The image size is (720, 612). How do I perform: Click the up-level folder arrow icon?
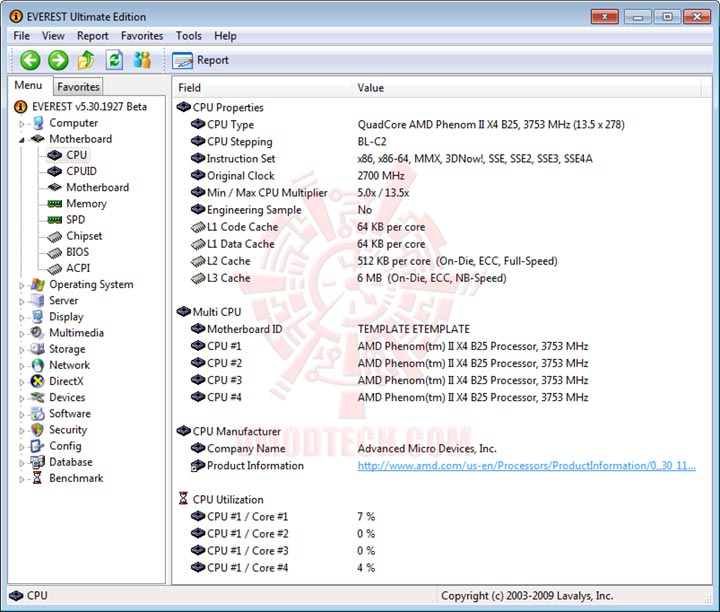point(86,60)
